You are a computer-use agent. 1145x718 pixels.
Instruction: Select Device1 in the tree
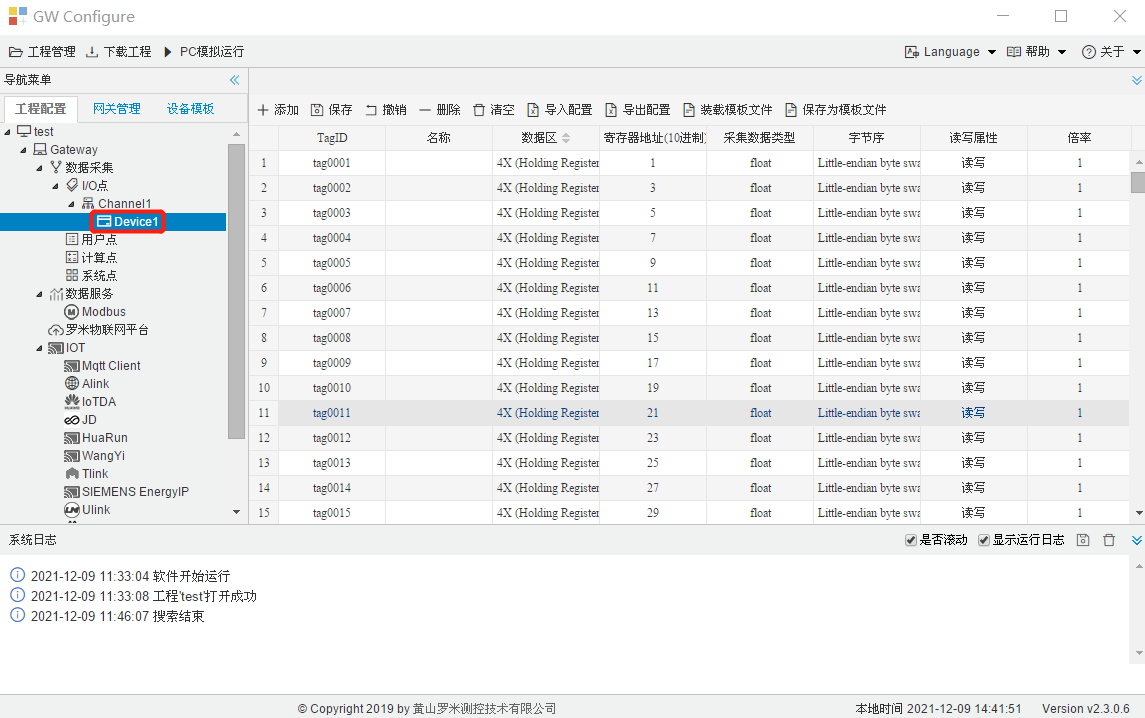(129, 221)
